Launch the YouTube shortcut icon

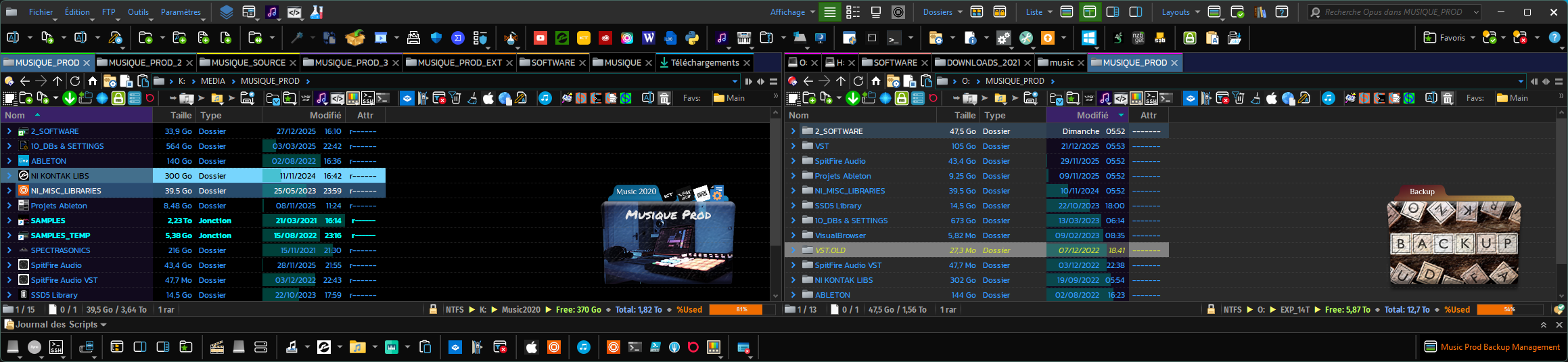(x=540, y=38)
